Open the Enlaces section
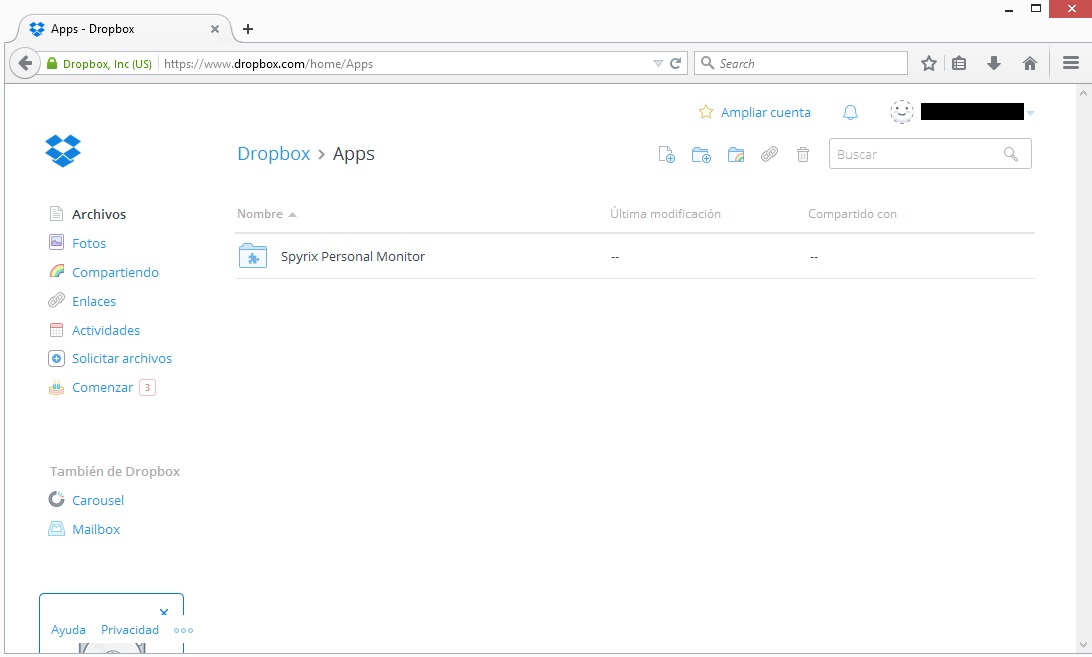The height and width of the screenshot is (657, 1092). 94,301
